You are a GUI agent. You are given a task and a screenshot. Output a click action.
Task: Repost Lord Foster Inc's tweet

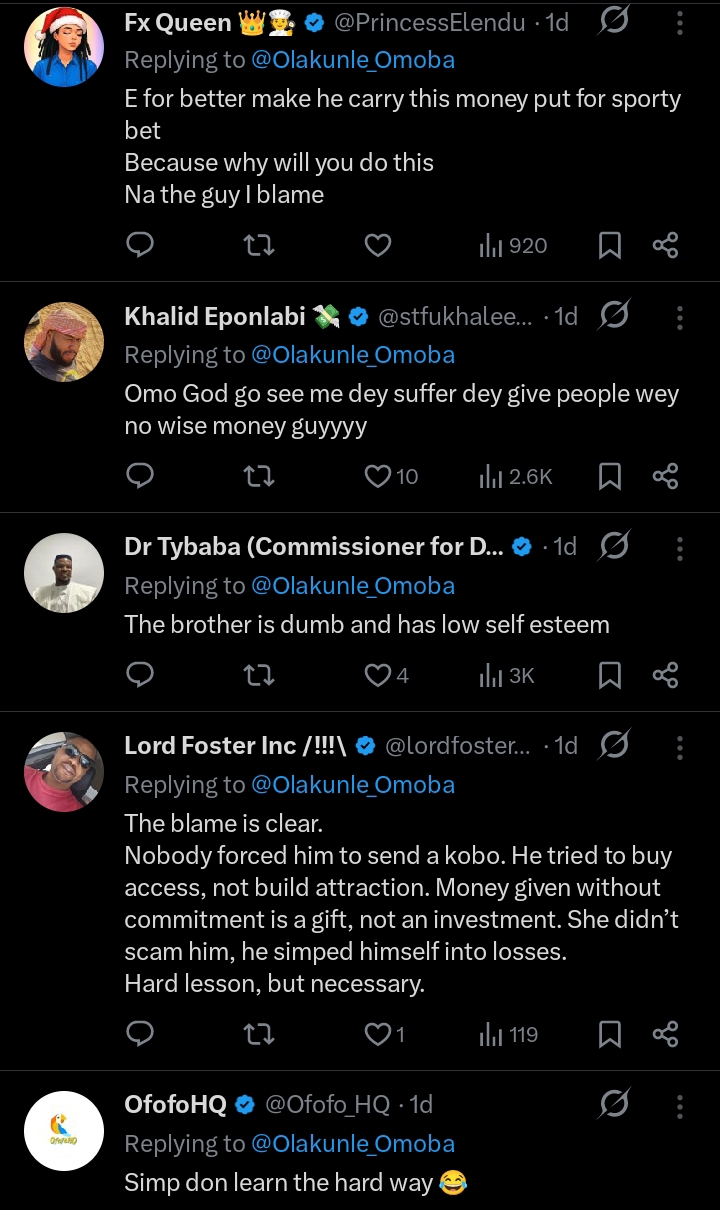click(x=260, y=1034)
